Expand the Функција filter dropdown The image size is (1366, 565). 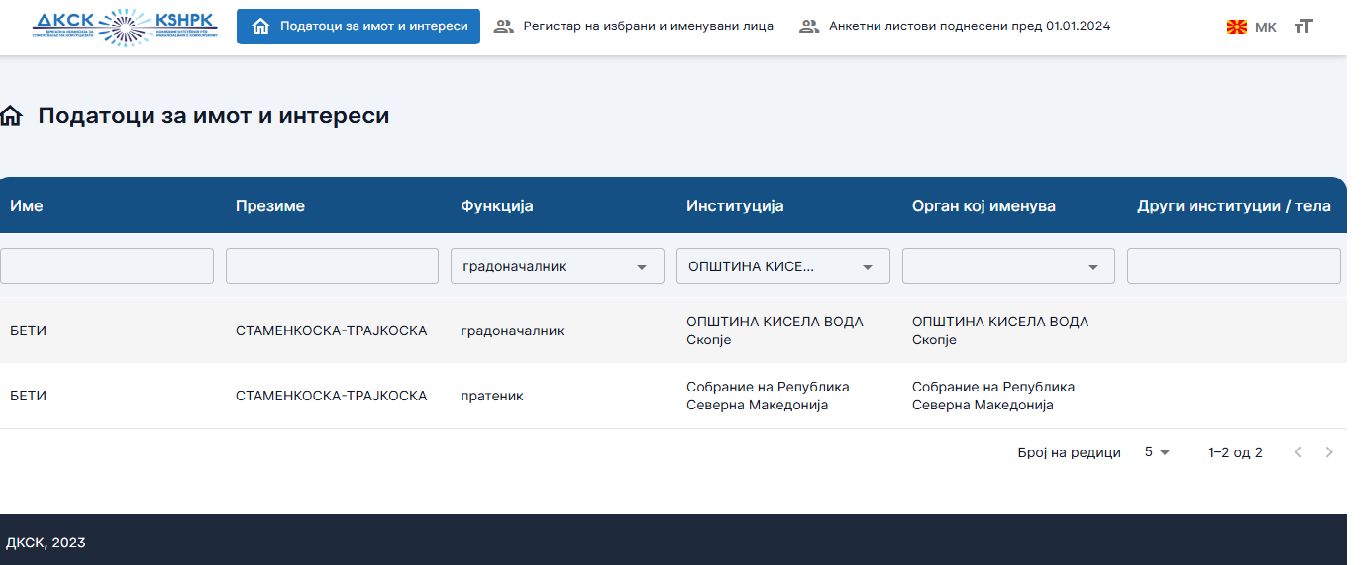641,267
